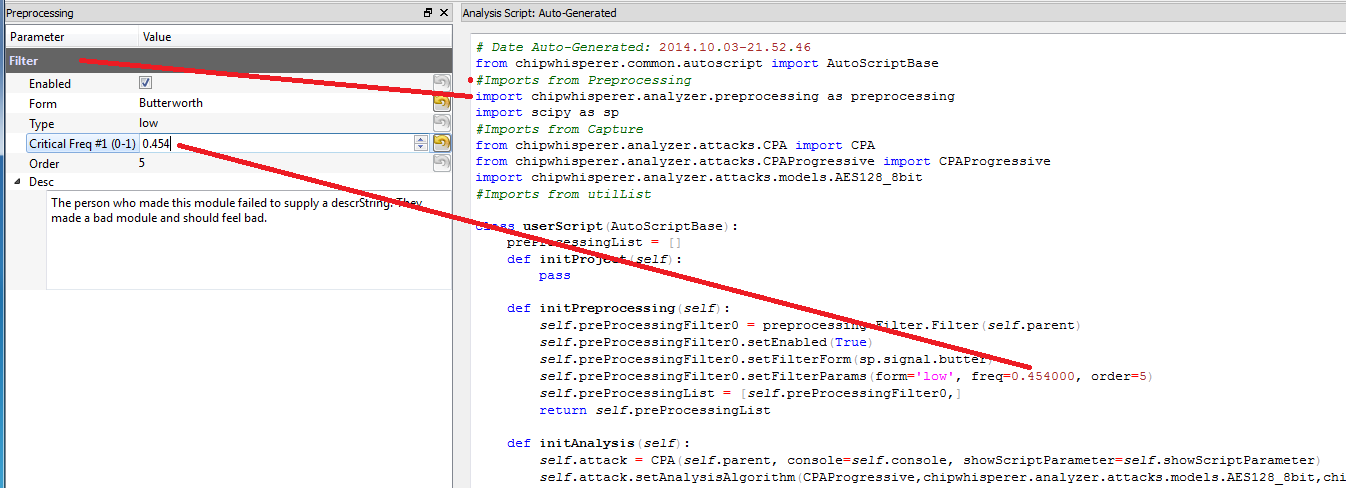1346x488 pixels.
Task: Reset the Order parameter to default
Action: 441,163
